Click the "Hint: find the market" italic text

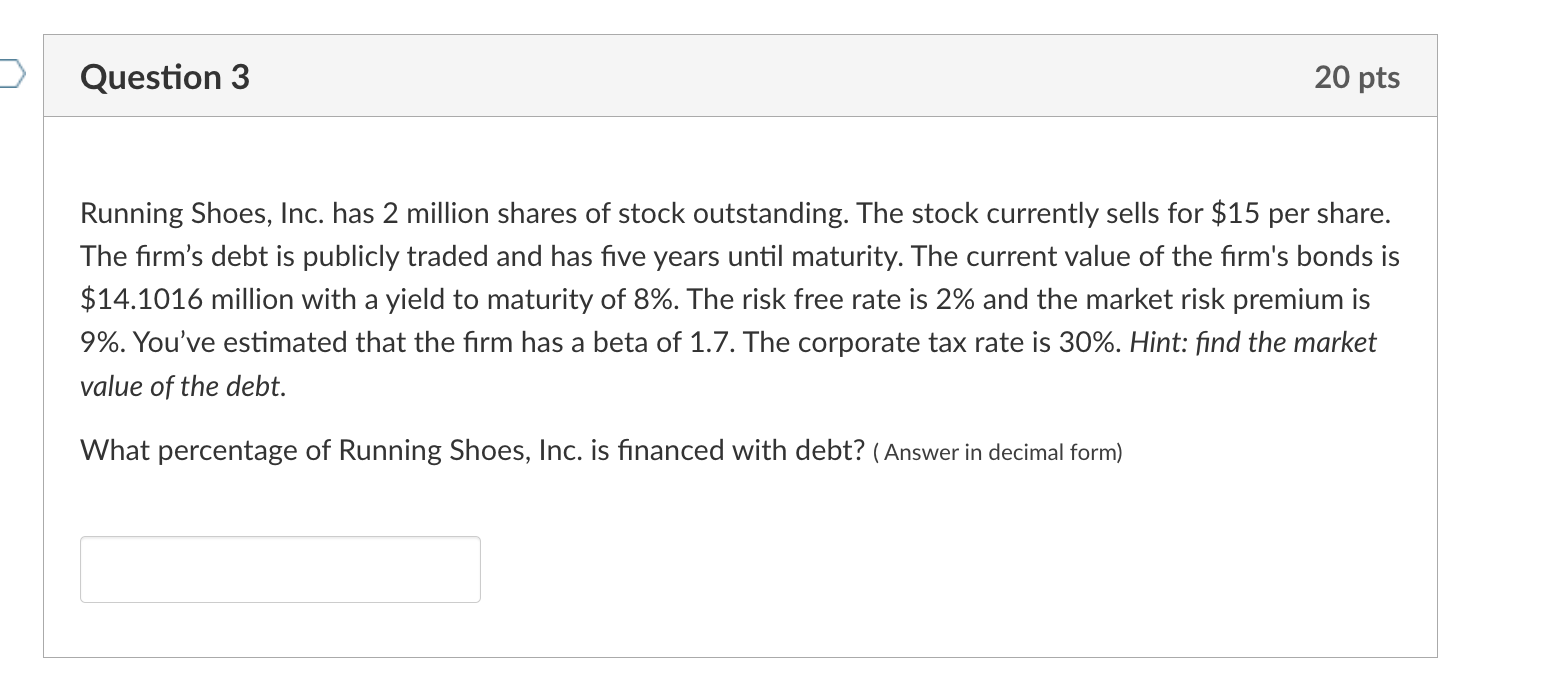point(1252,343)
